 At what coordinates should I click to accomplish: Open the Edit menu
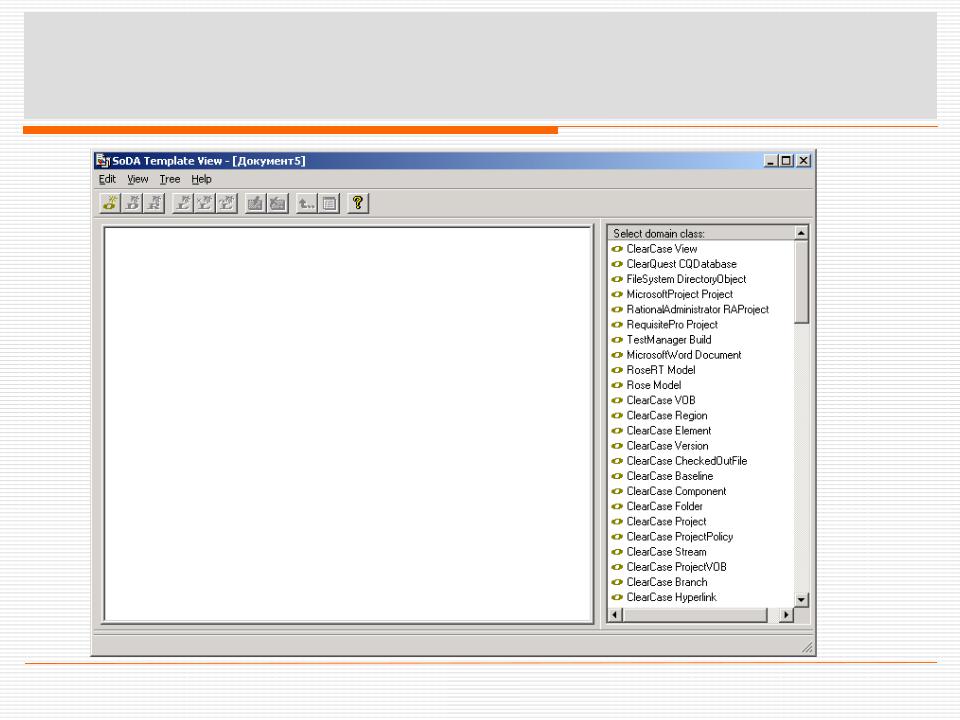(107, 179)
